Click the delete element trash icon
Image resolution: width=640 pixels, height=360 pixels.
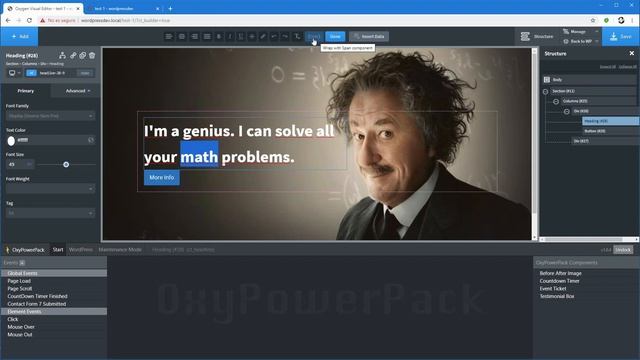tap(92, 55)
